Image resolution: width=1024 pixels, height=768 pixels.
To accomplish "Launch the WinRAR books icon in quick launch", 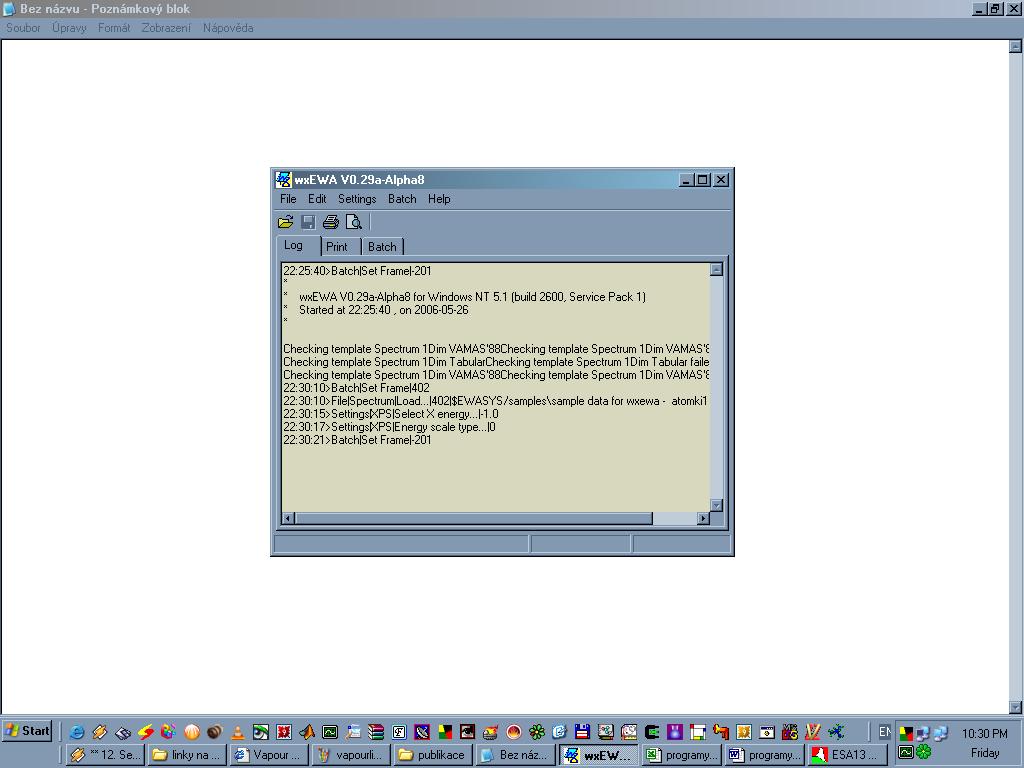I will click(x=376, y=732).
